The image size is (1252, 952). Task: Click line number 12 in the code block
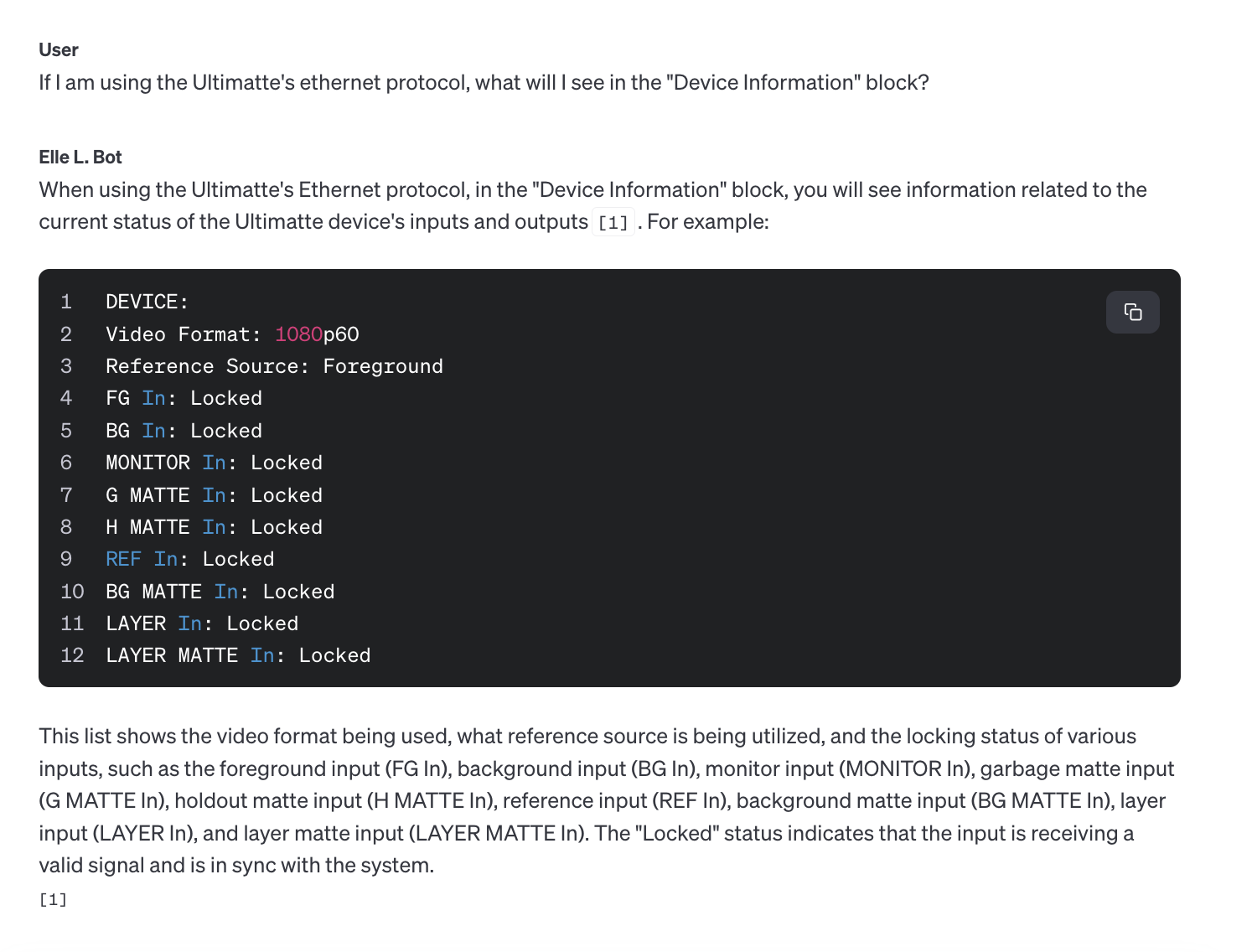click(72, 655)
